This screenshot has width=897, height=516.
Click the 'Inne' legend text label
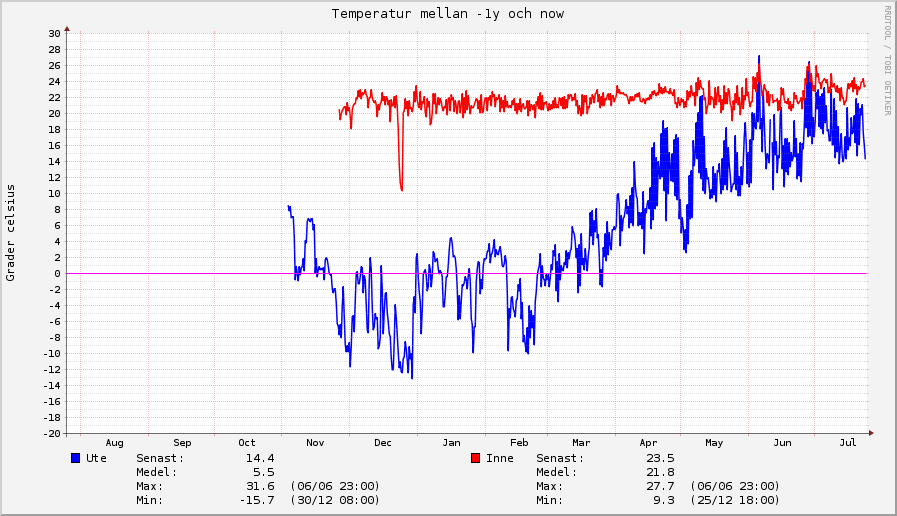point(501,458)
